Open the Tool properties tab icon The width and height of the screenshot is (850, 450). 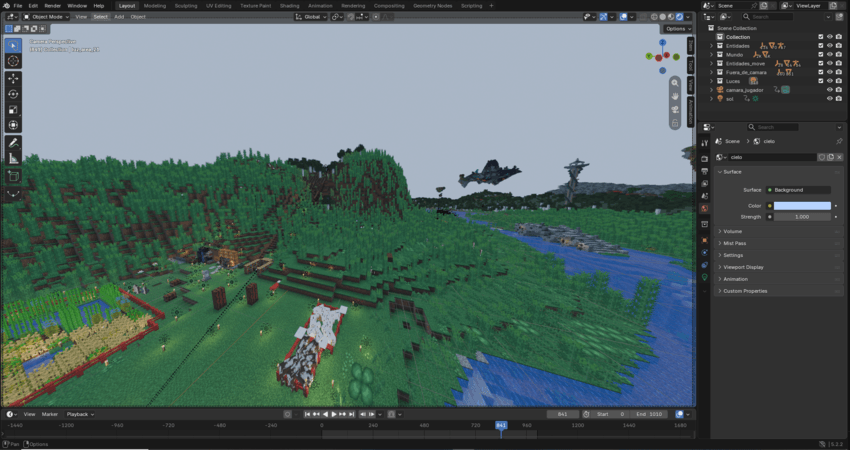tap(704, 143)
